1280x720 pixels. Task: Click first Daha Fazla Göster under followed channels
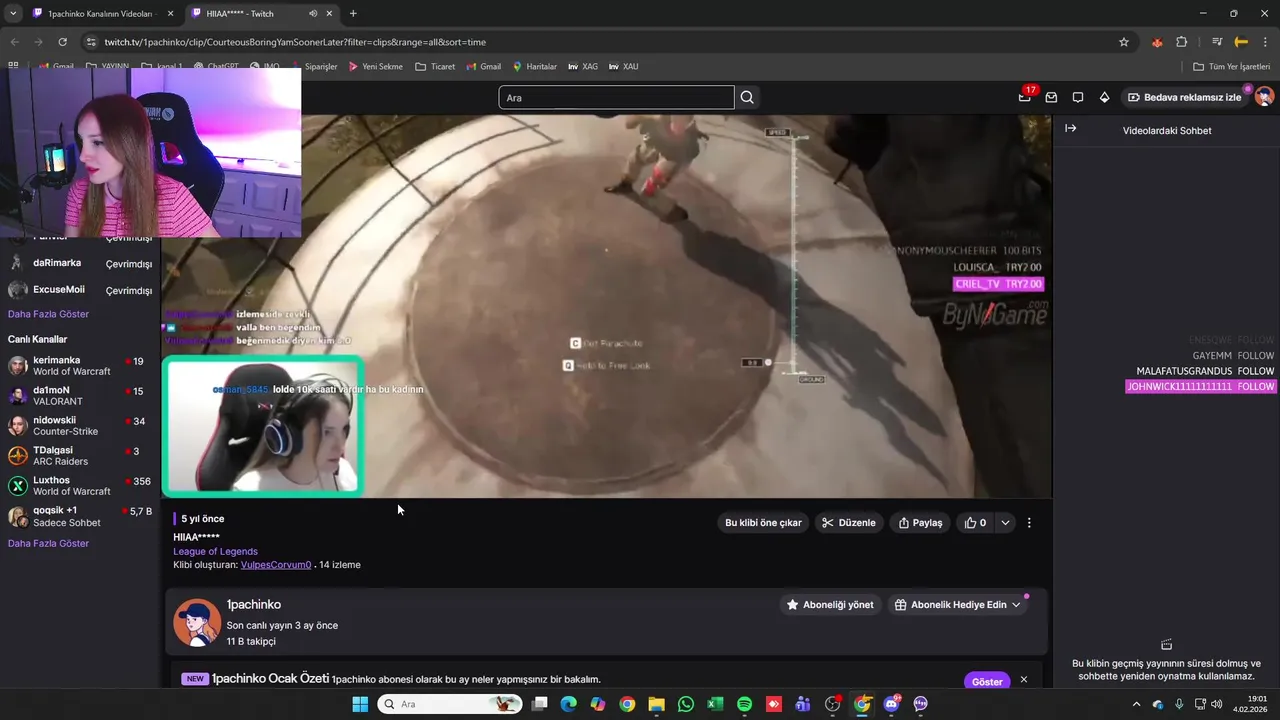(48, 314)
